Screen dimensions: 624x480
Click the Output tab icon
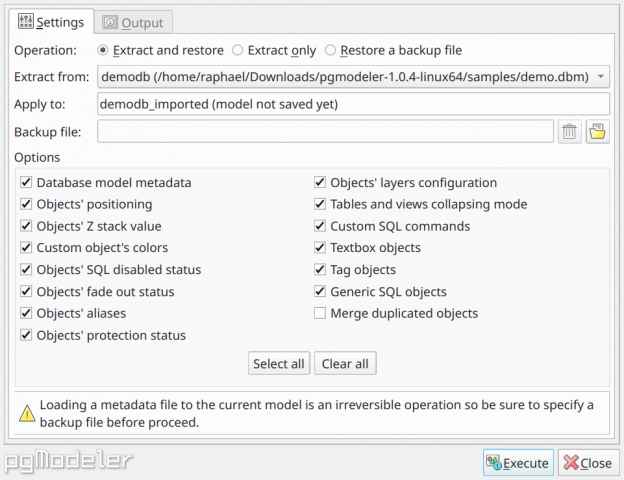pos(110,22)
